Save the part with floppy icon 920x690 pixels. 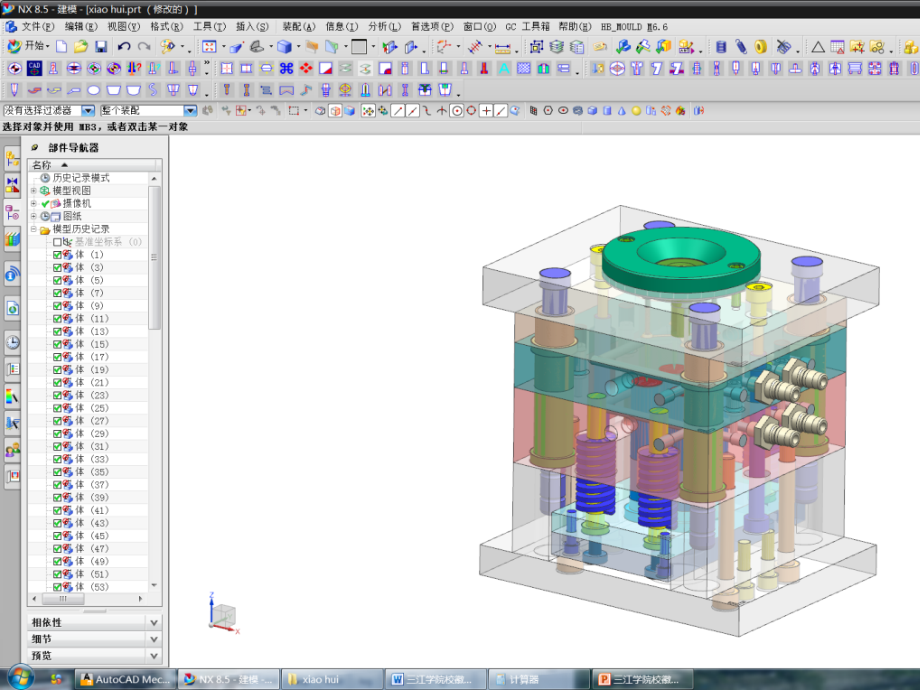(101, 46)
